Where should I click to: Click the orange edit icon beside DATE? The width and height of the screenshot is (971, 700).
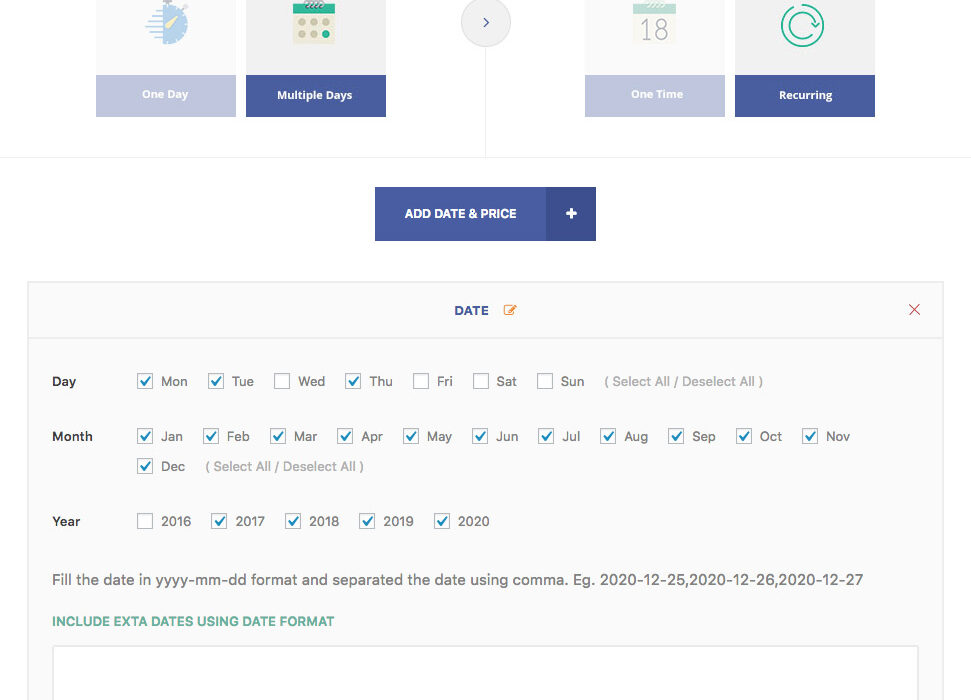[510, 310]
